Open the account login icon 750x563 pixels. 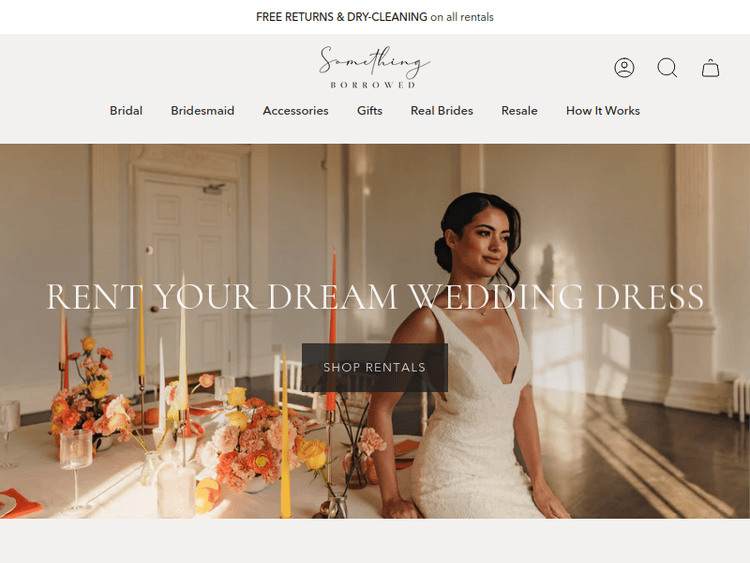[624, 68]
